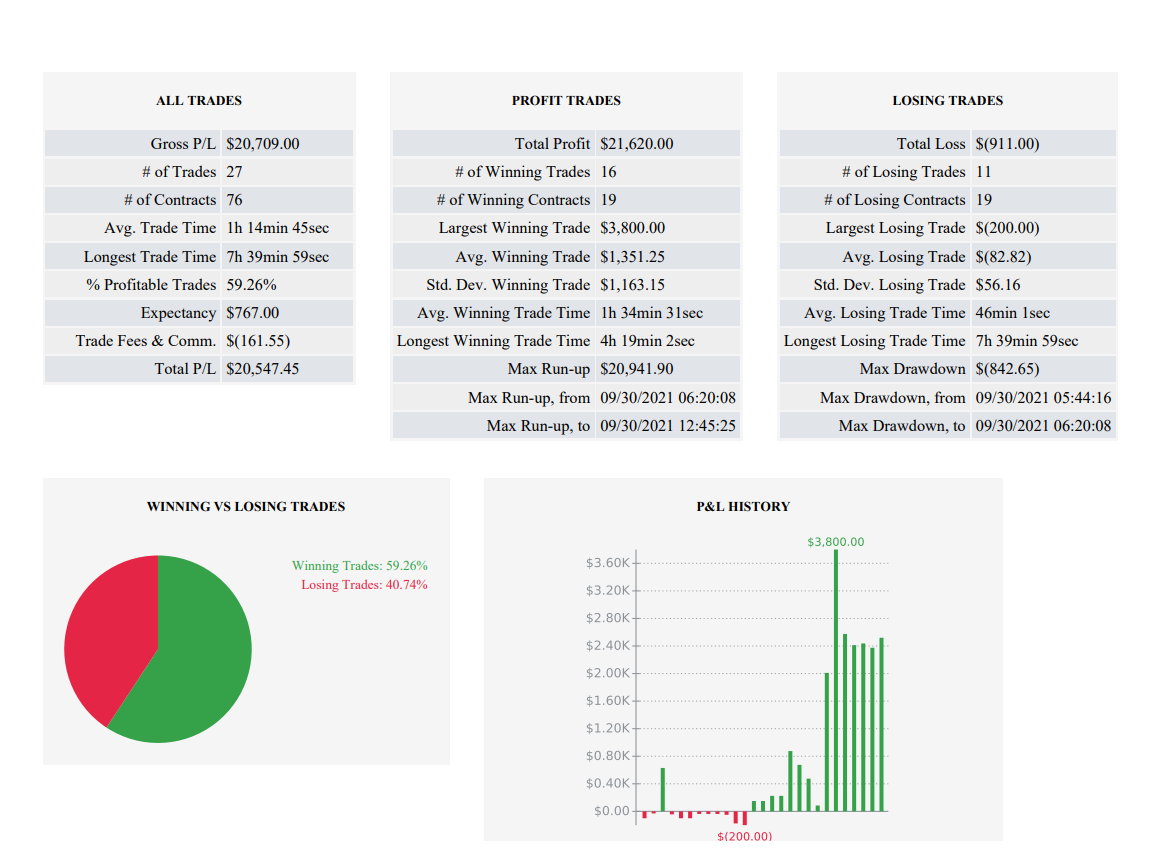Click the % Profitable Trades value 59.26%

click(251, 284)
